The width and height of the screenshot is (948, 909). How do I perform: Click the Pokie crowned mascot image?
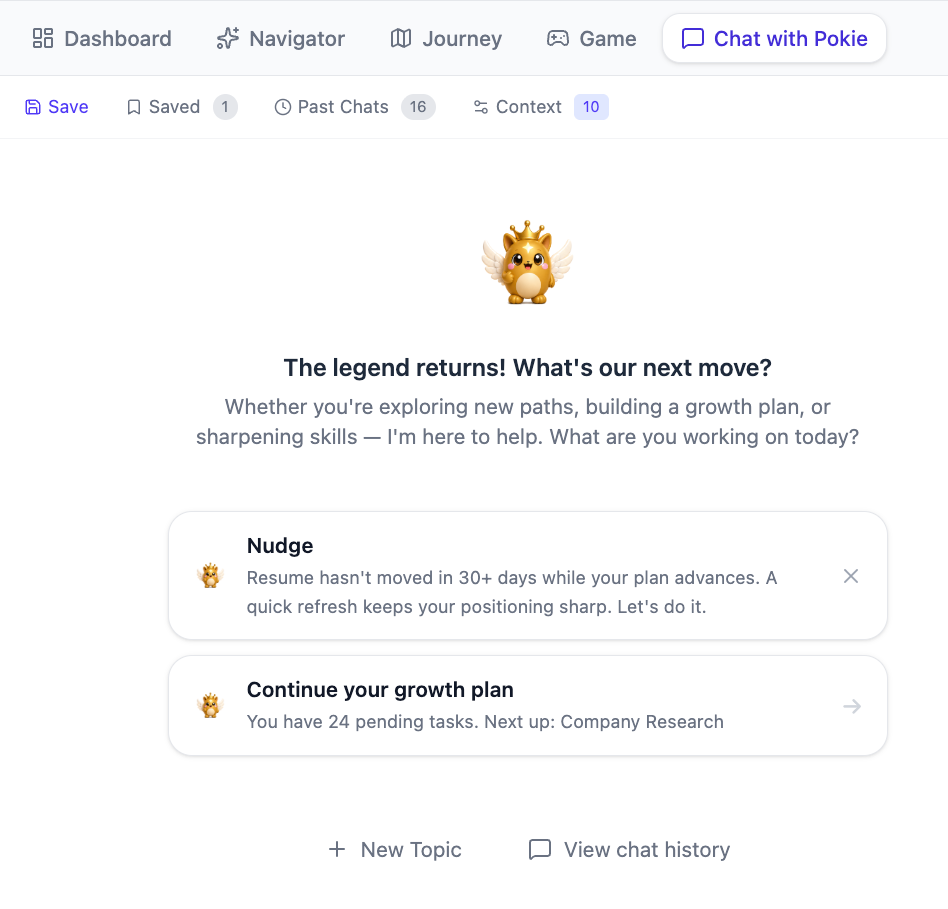(527, 262)
